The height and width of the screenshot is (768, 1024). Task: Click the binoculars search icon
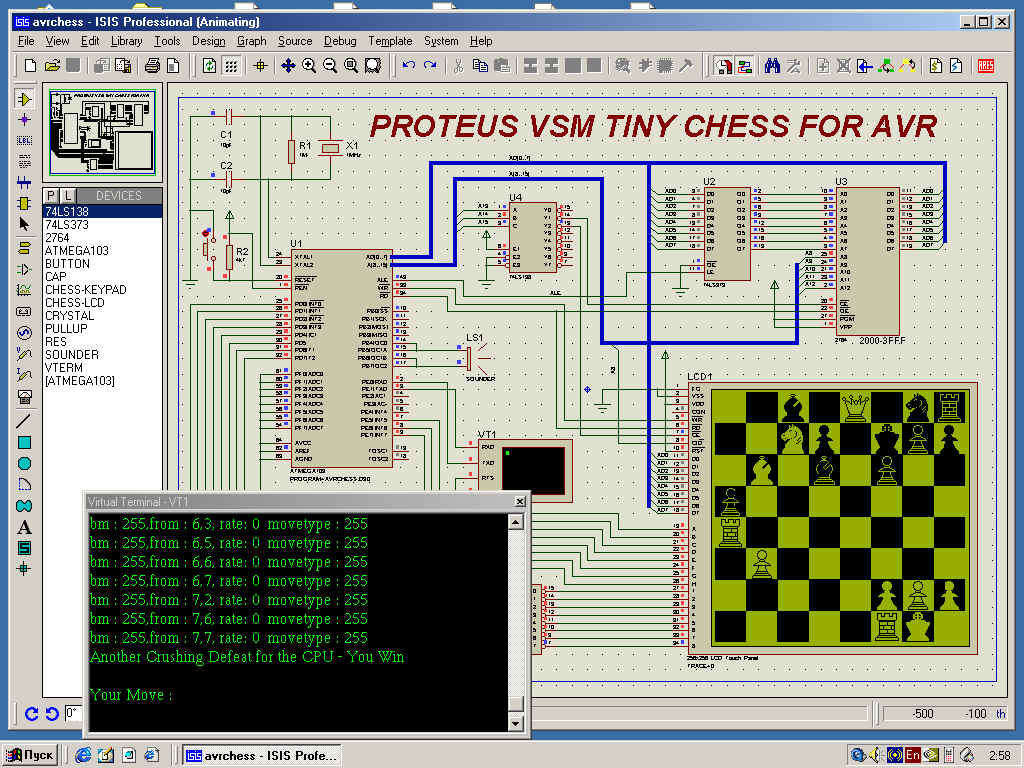pyautogui.click(x=772, y=66)
